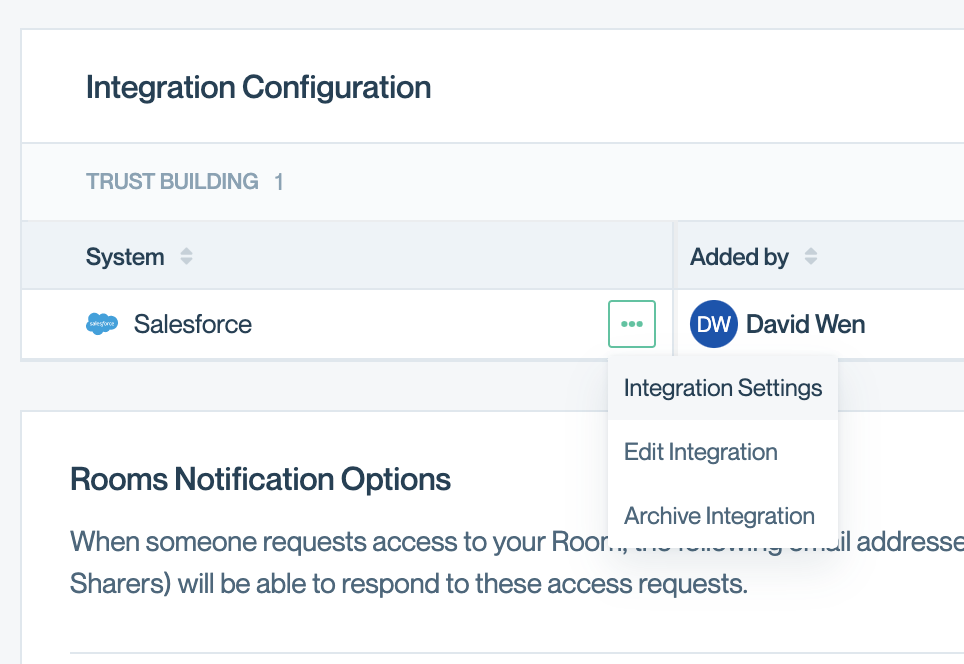Click the Salesforce cloud logo icon
Screen dimensions: 964x664
(102, 324)
